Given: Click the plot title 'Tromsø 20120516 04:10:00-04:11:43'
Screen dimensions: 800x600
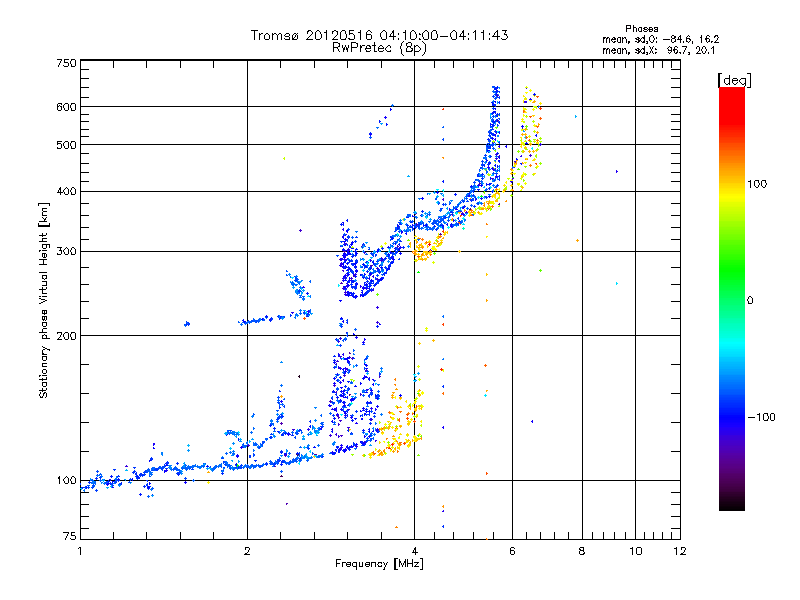Looking at the screenshot, I should pyautogui.click(x=379, y=35).
